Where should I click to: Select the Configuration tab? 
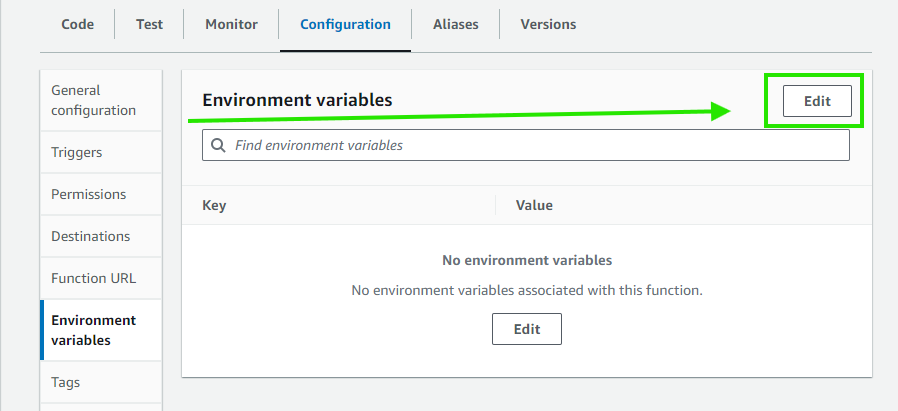345,24
